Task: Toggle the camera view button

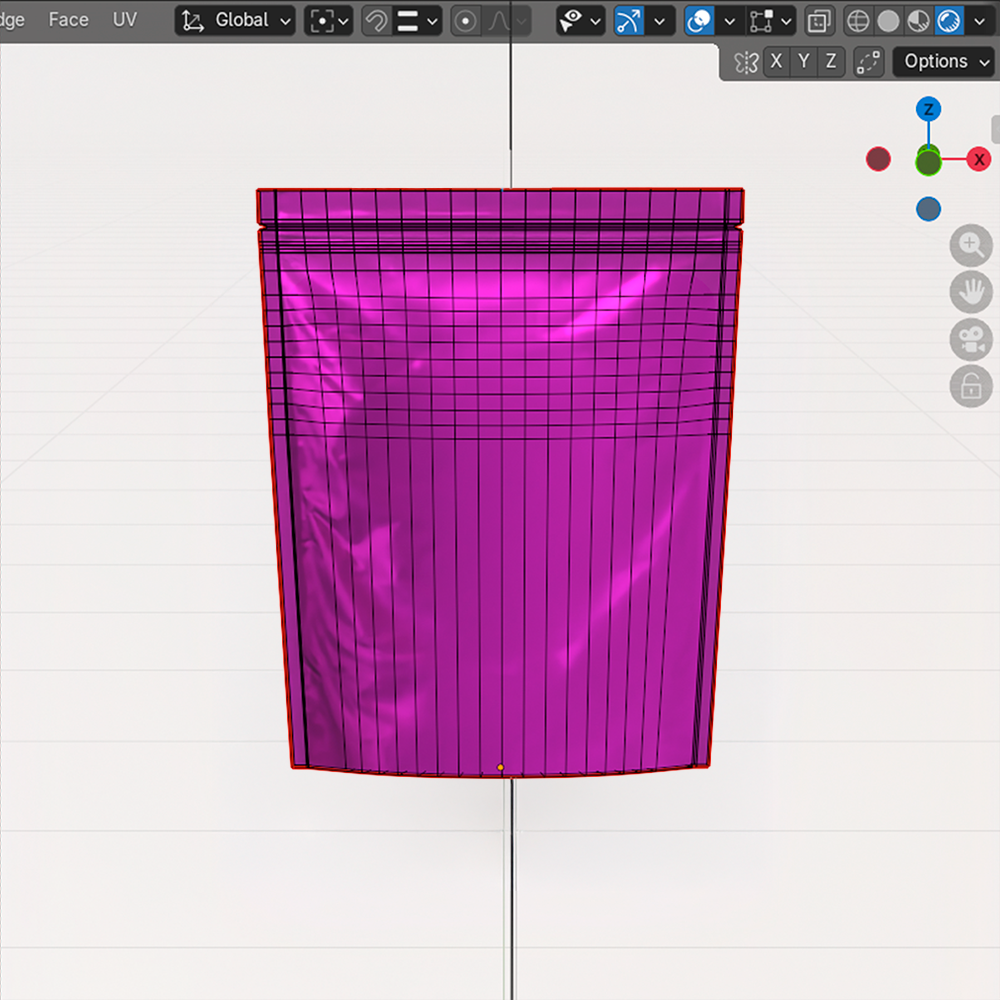Action: point(971,339)
